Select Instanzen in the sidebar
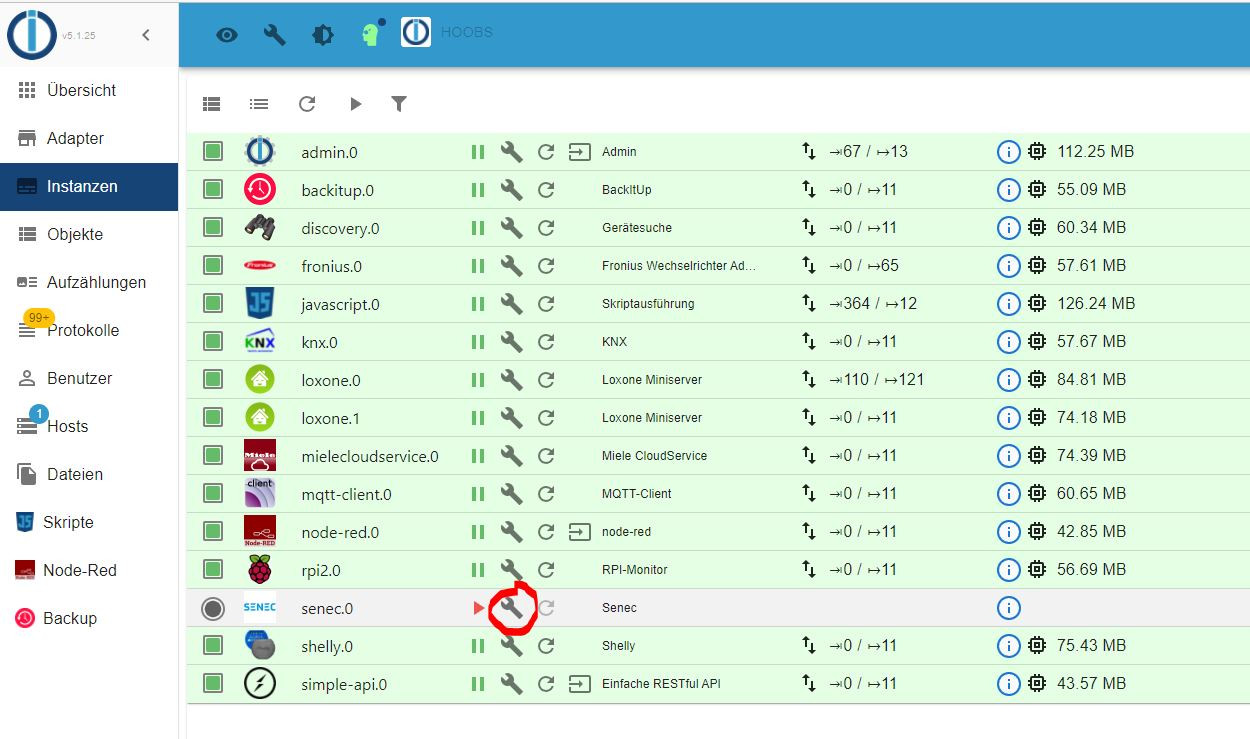The height and width of the screenshot is (739, 1250). [x=89, y=186]
